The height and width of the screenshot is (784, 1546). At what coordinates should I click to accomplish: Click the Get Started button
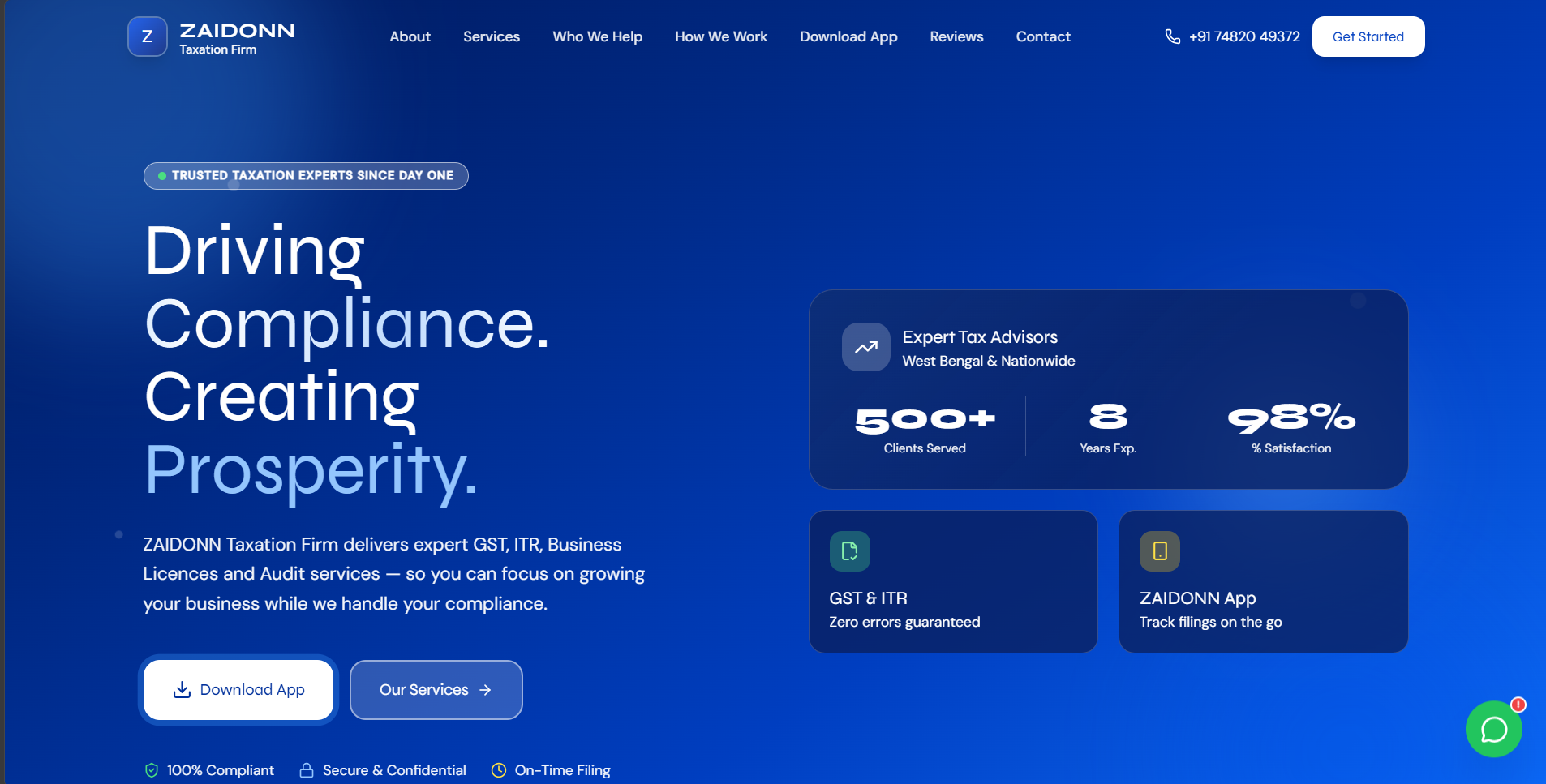[x=1368, y=36]
